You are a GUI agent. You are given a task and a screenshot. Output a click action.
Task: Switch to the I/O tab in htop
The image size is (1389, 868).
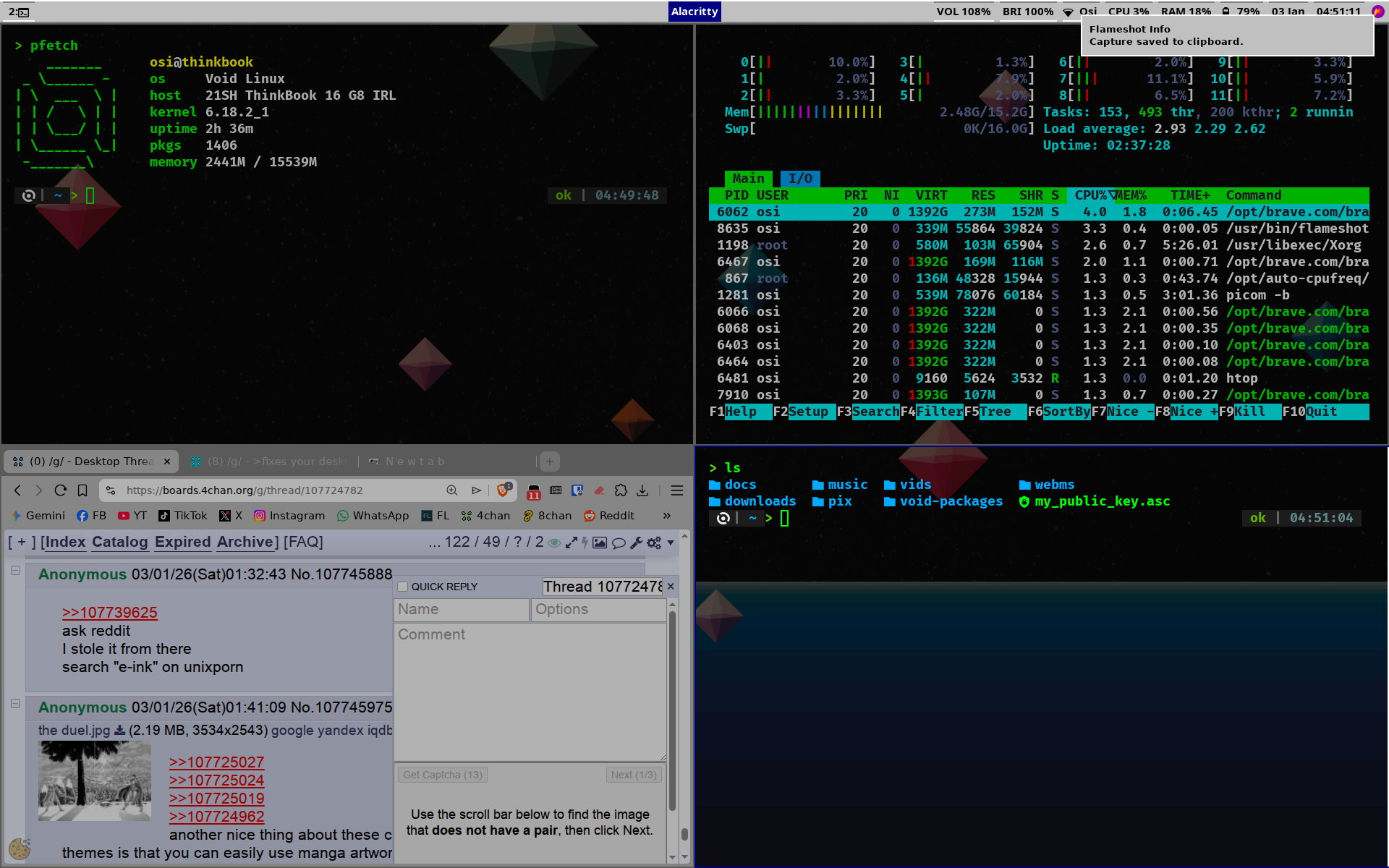click(x=800, y=179)
